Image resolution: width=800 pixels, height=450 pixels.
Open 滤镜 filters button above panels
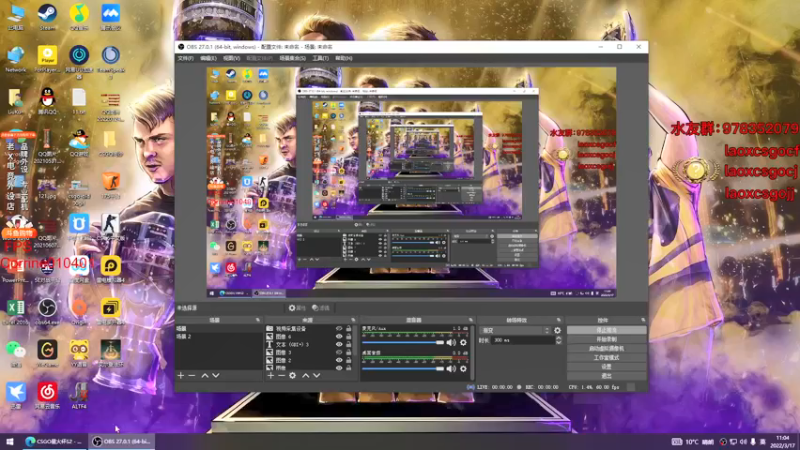[321, 308]
